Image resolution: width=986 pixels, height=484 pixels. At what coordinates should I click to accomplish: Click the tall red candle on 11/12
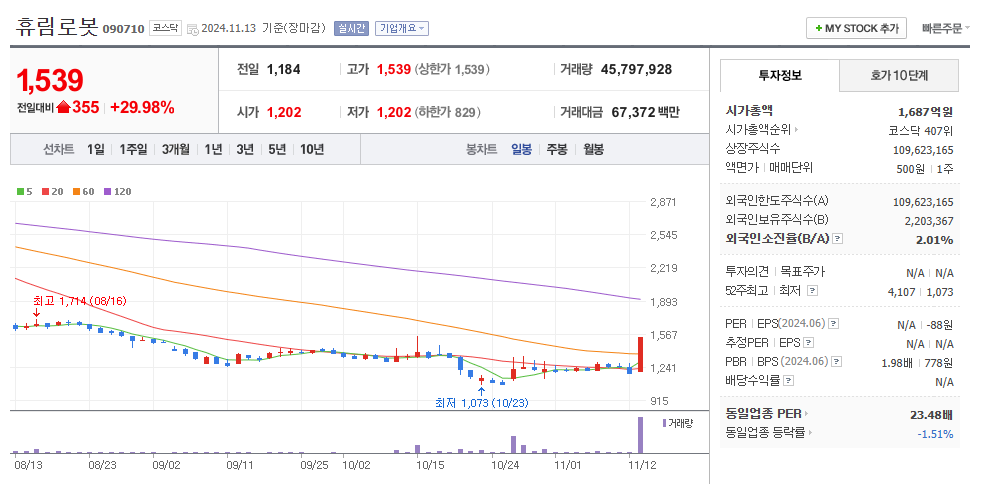(640, 354)
